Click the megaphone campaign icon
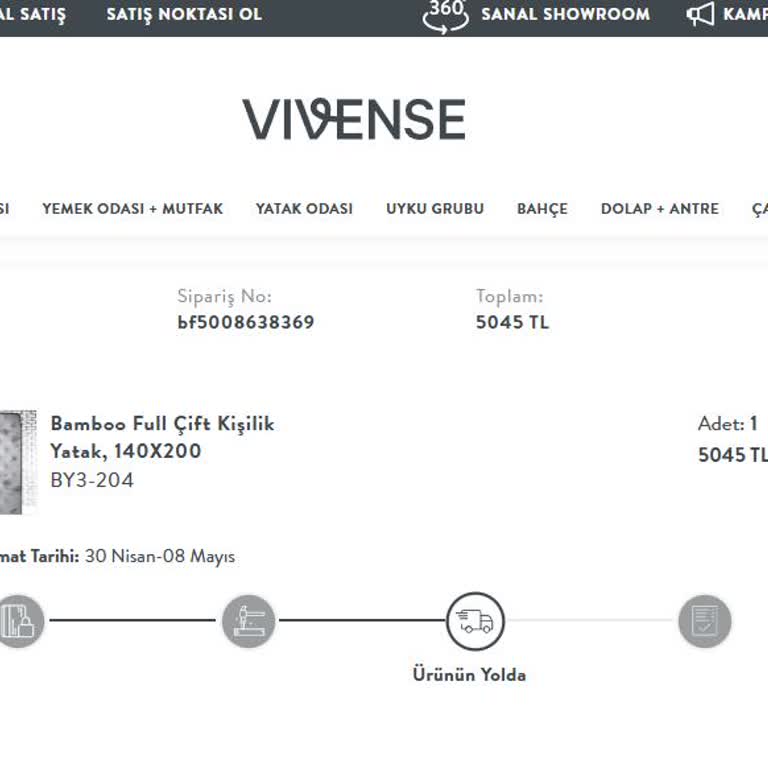 700,14
